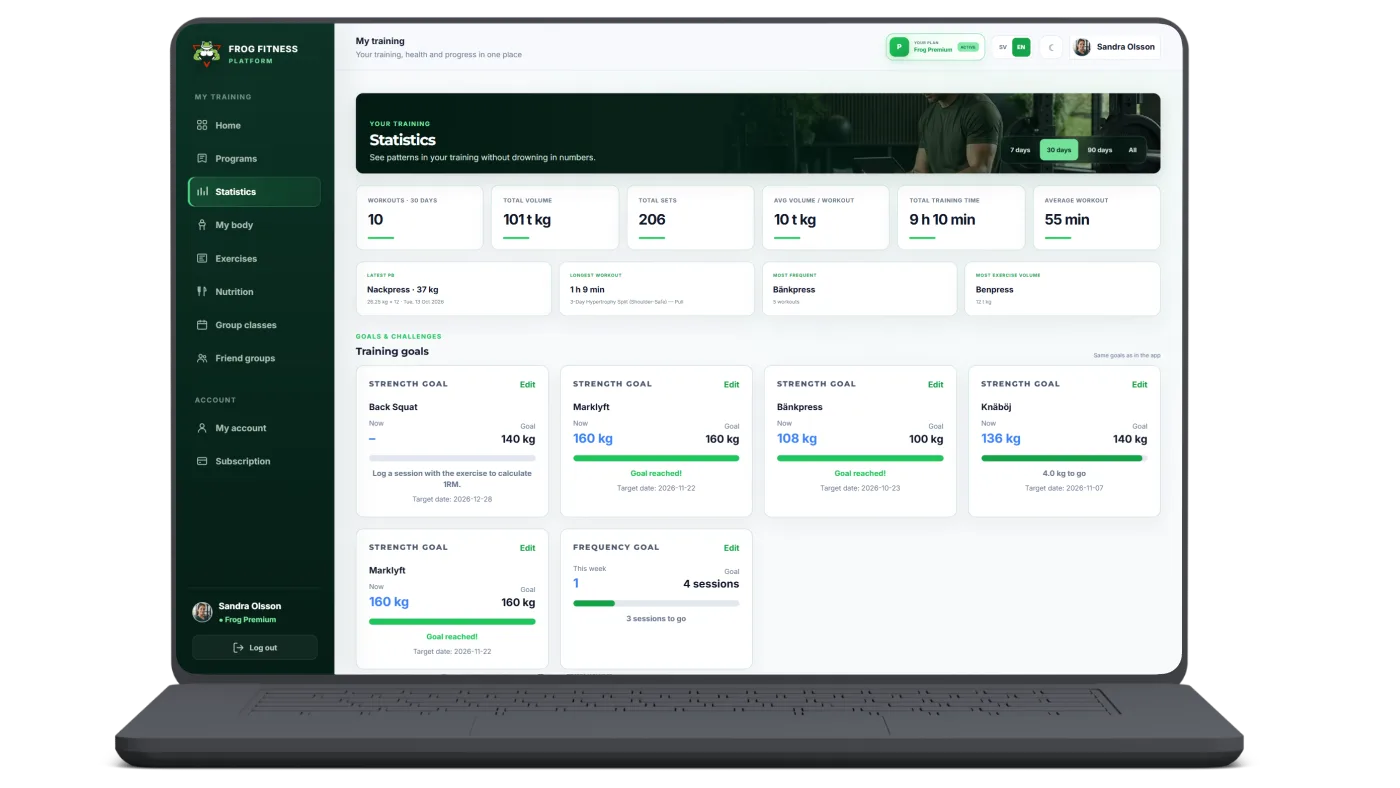Click the Statistics bar chart icon

click(202, 191)
